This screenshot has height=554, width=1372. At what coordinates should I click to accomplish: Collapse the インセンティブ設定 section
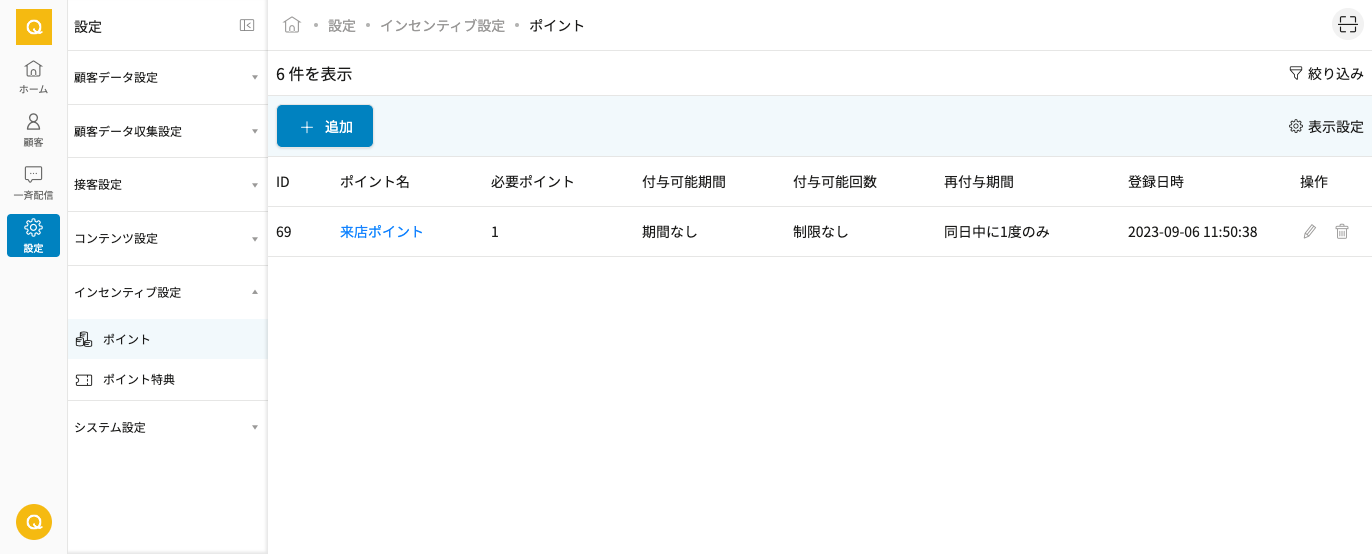166,293
